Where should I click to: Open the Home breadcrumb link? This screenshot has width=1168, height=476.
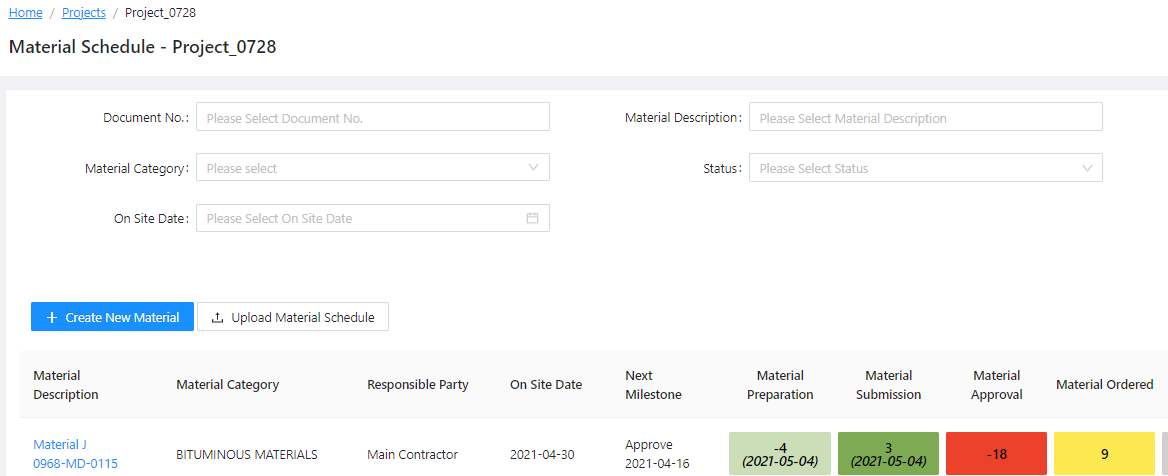25,13
